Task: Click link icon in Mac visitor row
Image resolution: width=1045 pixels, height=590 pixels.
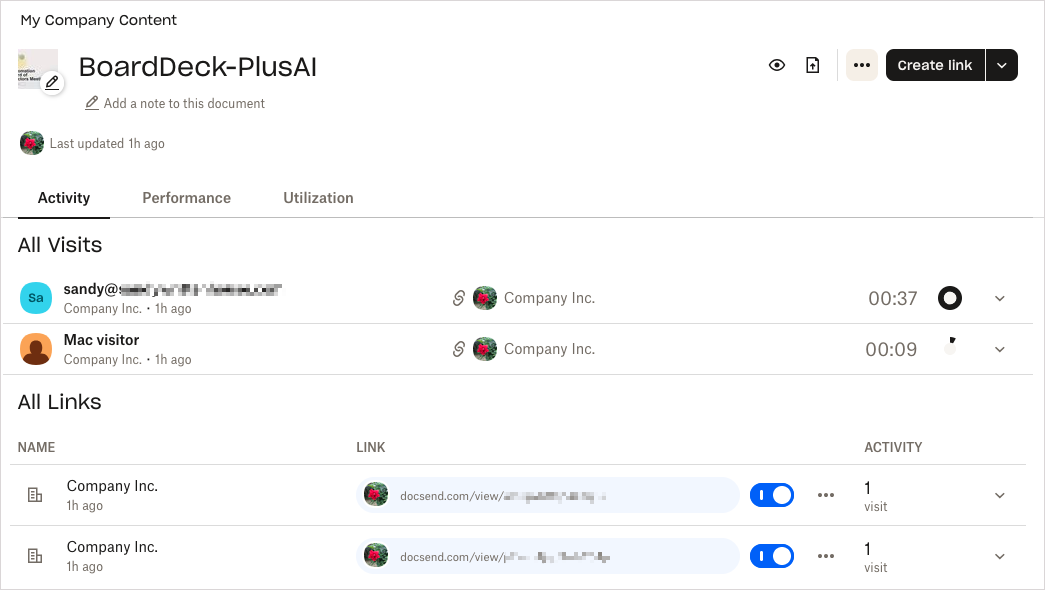Action: click(459, 349)
